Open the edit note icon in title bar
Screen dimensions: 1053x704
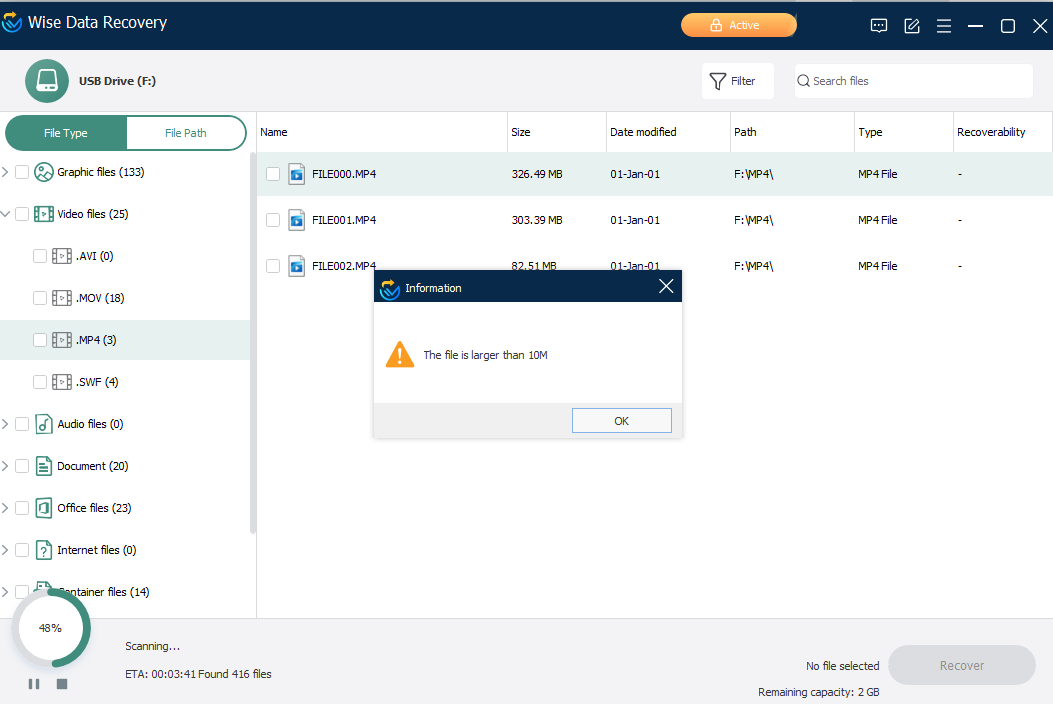click(912, 26)
